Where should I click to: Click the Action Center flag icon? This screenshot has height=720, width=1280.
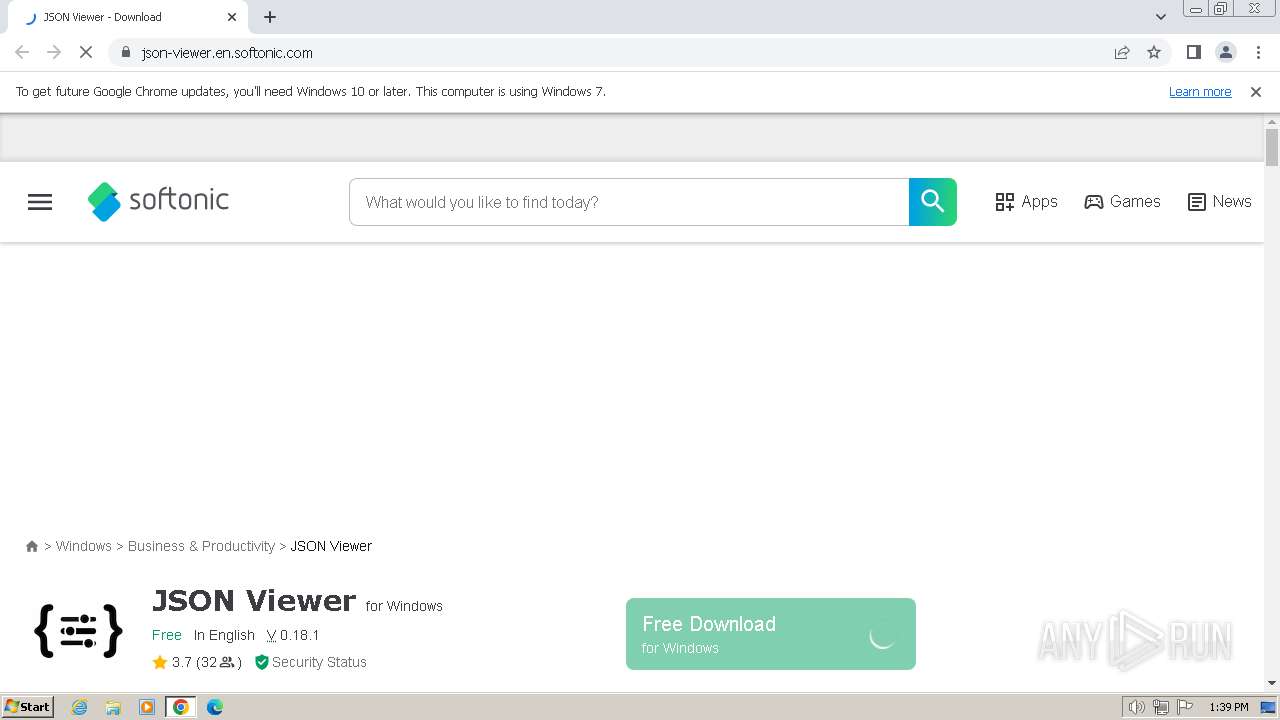click(x=1186, y=707)
